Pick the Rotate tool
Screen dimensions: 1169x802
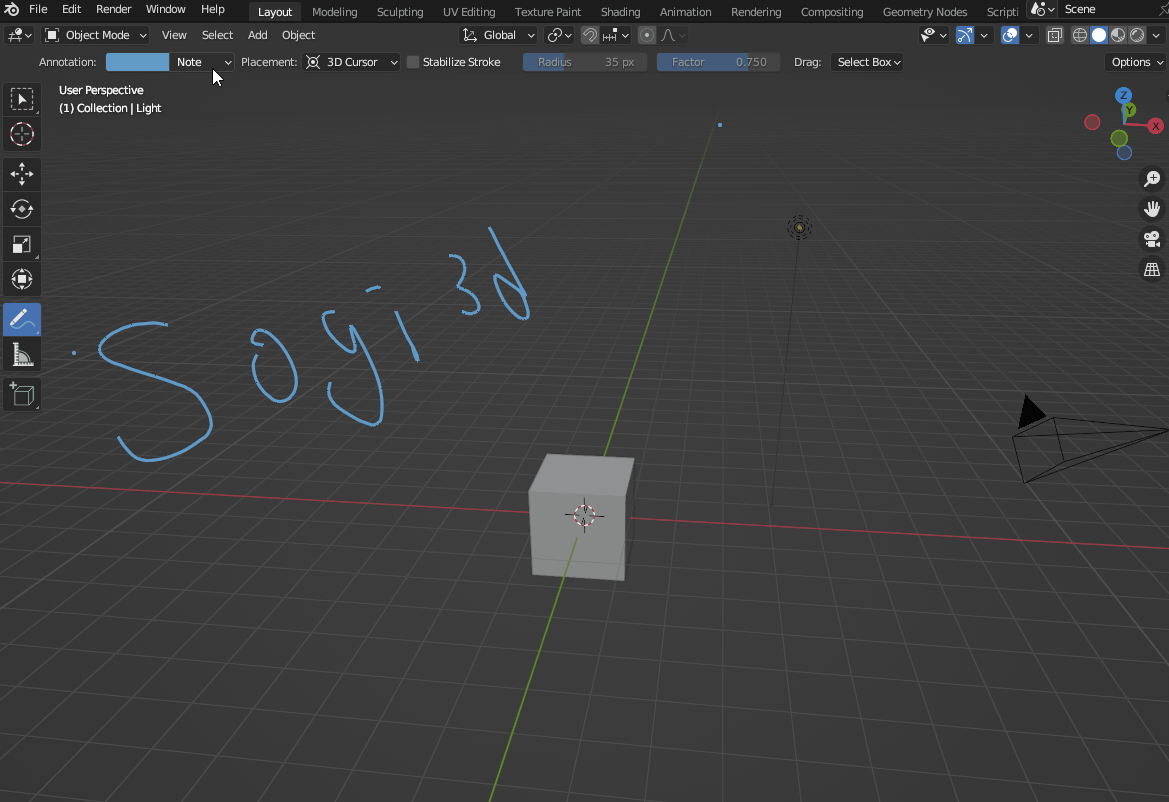[22, 209]
